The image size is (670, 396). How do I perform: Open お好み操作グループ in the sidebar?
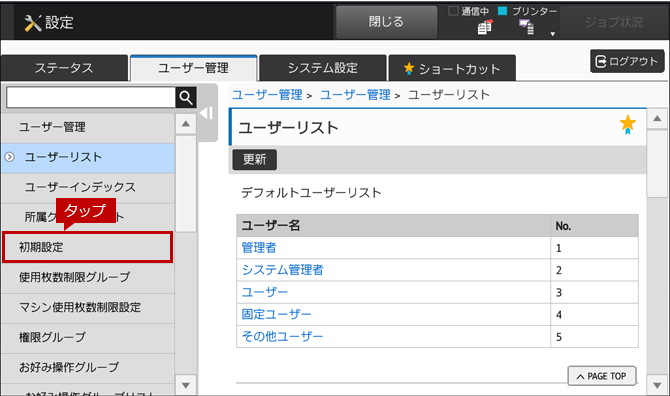tap(88, 367)
